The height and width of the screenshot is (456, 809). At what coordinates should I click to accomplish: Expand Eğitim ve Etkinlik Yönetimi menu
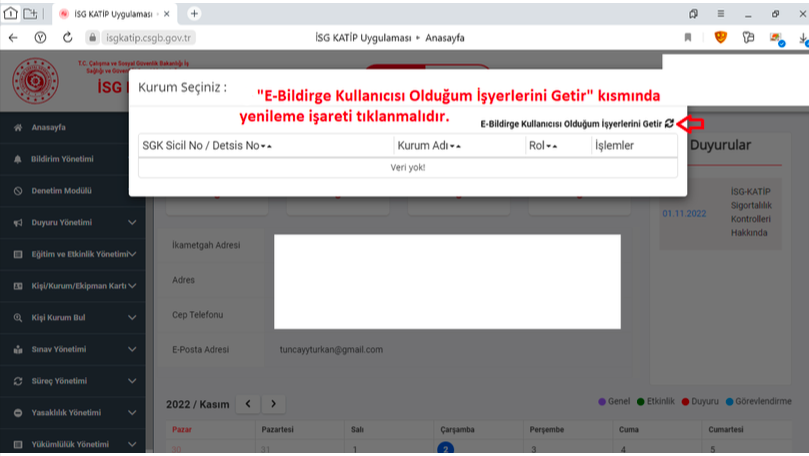(132, 254)
